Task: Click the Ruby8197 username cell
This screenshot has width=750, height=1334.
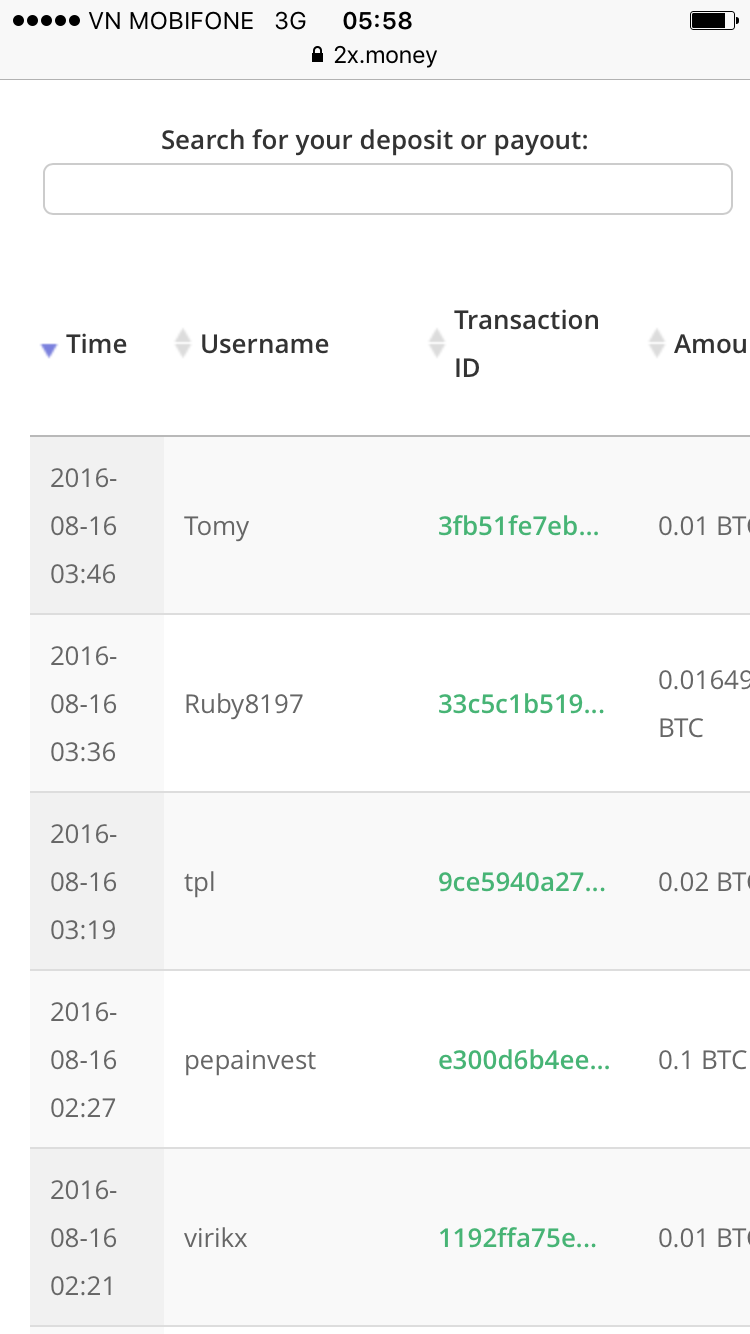Action: pyautogui.click(x=243, y=704)
